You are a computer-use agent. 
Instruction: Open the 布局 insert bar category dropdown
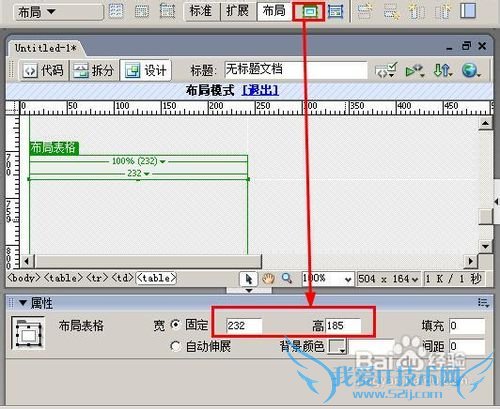[x=59, y=12]
